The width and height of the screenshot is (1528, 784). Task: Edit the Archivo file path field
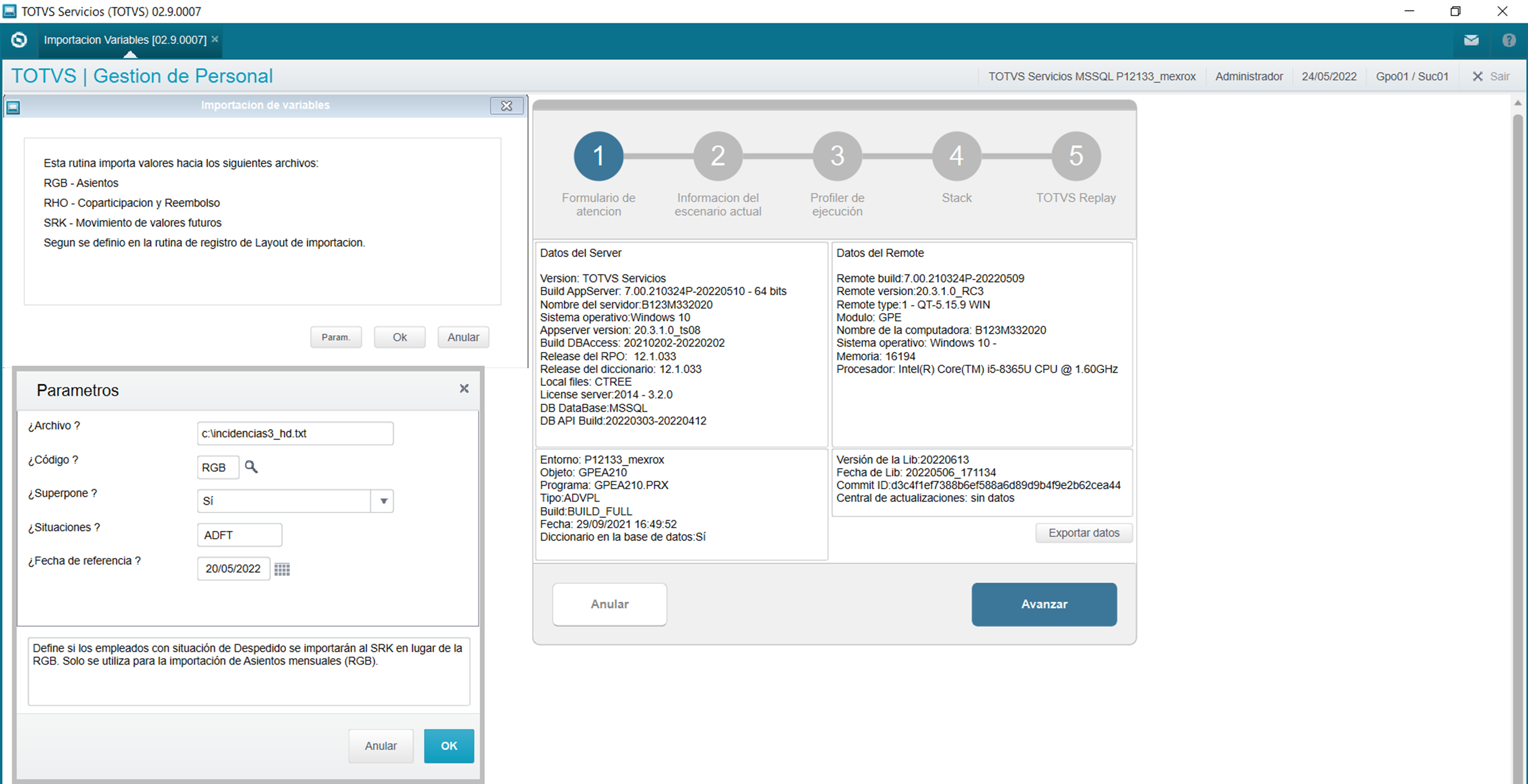[295, 434]
